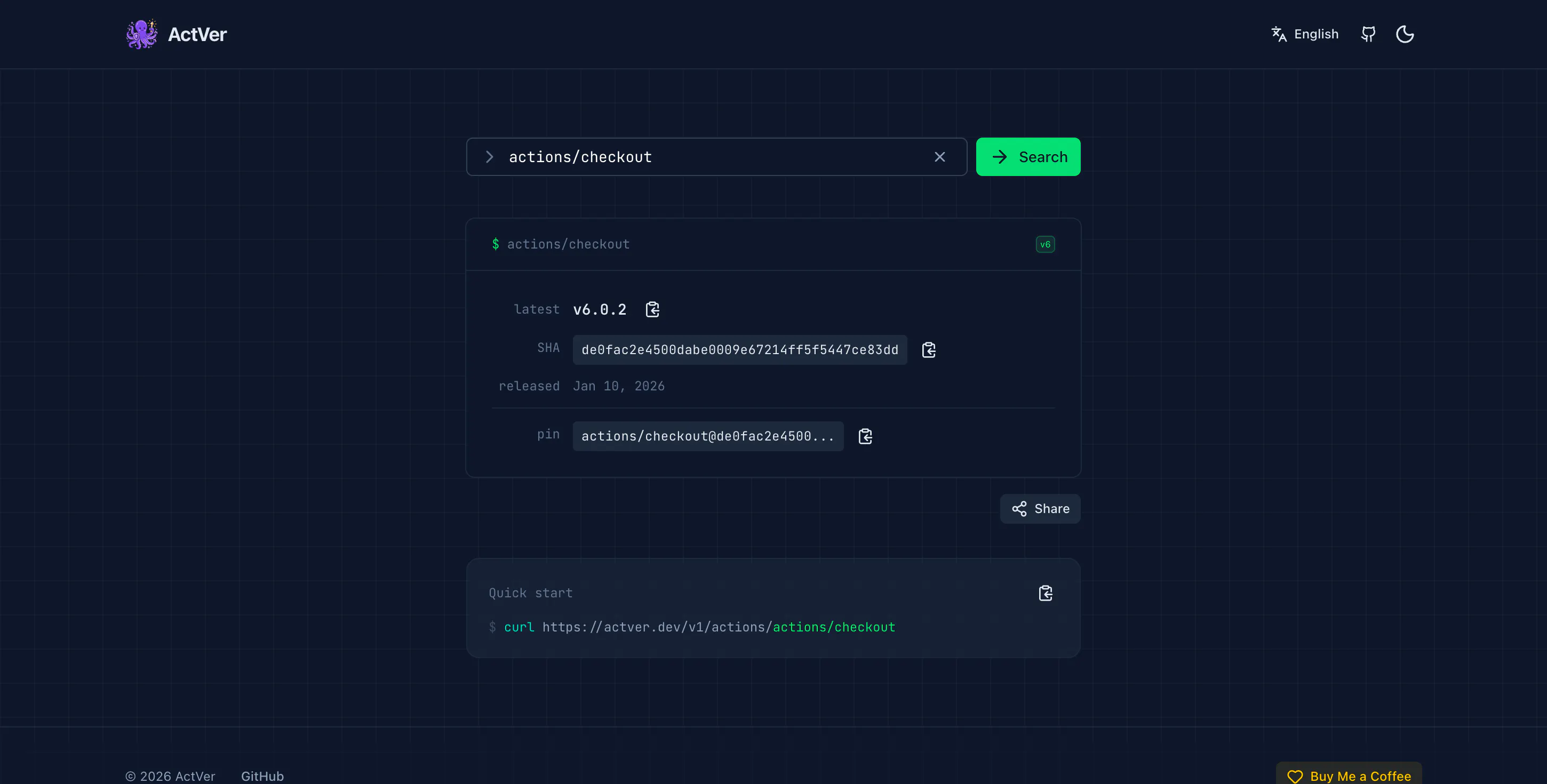The image size is (1547, 784).
Task: Click the release date Jan 10, 2026
Action: (x=619, y=386)
